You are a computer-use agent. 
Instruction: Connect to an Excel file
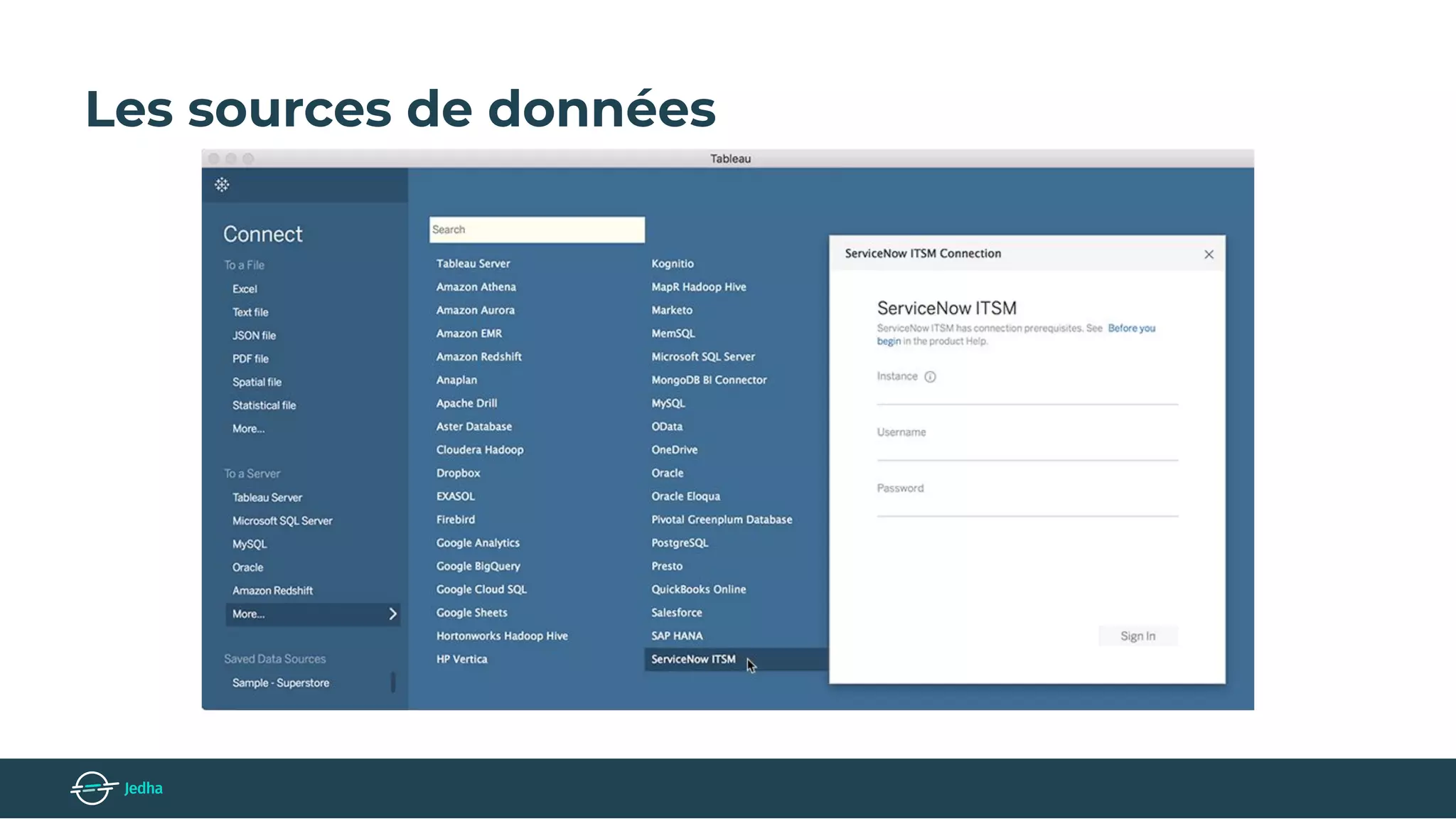tap(245, 289)
